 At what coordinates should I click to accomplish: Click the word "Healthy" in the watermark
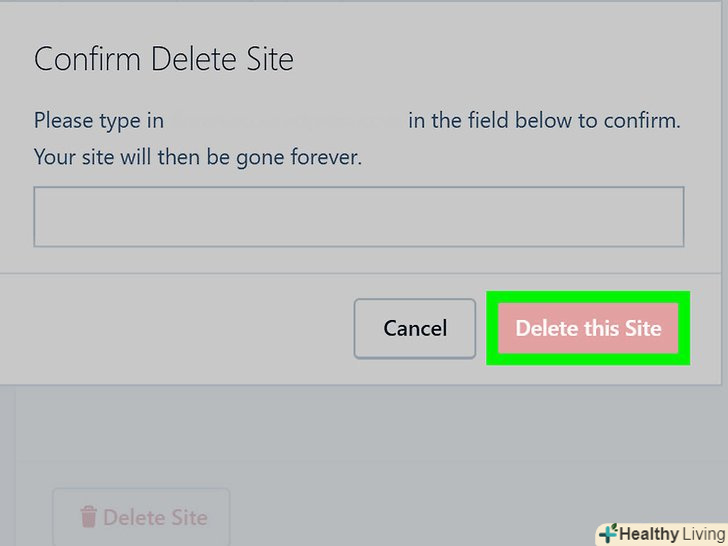click(649, 534)
